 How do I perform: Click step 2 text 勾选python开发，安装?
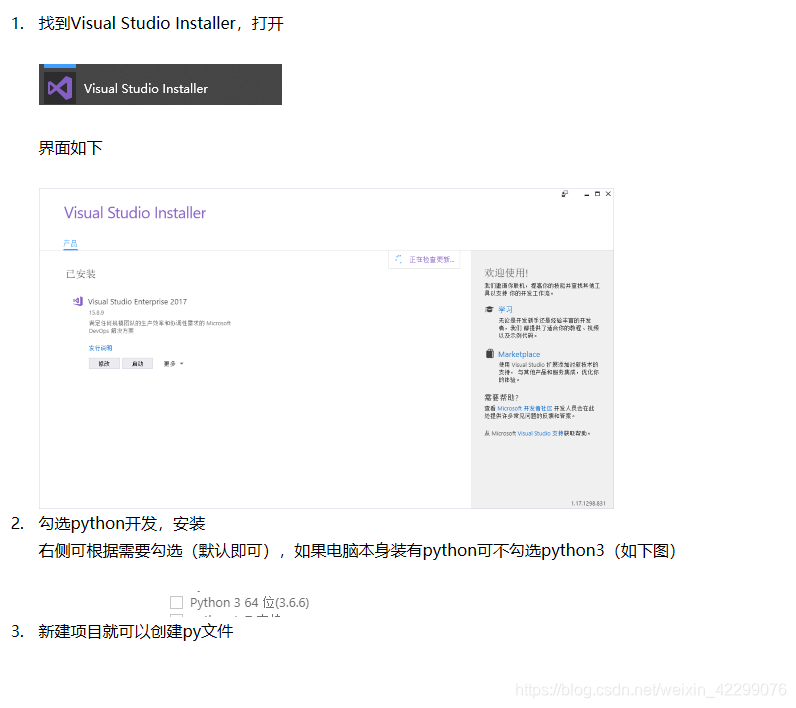(x=122, y=523)
